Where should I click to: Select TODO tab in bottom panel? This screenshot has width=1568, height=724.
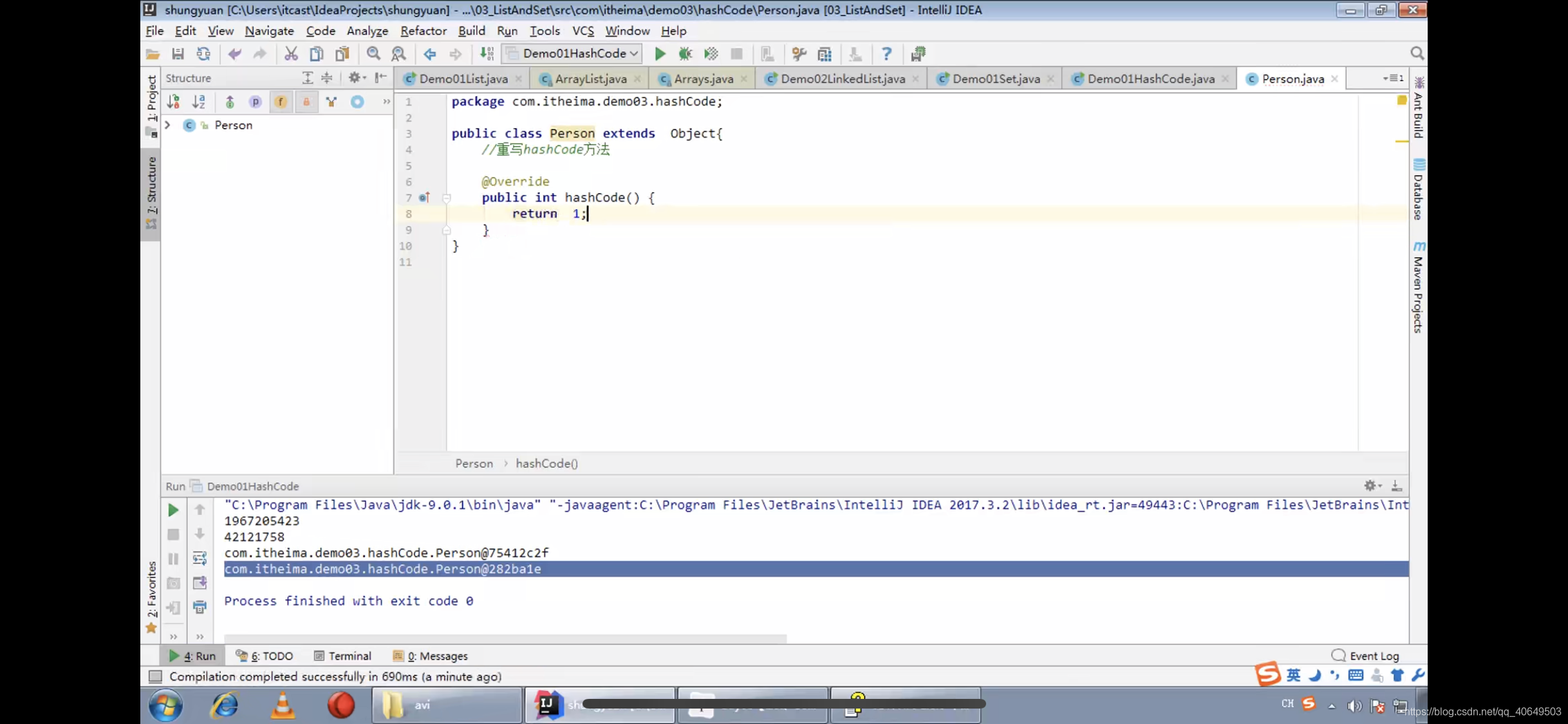click(x=271, y=656)
